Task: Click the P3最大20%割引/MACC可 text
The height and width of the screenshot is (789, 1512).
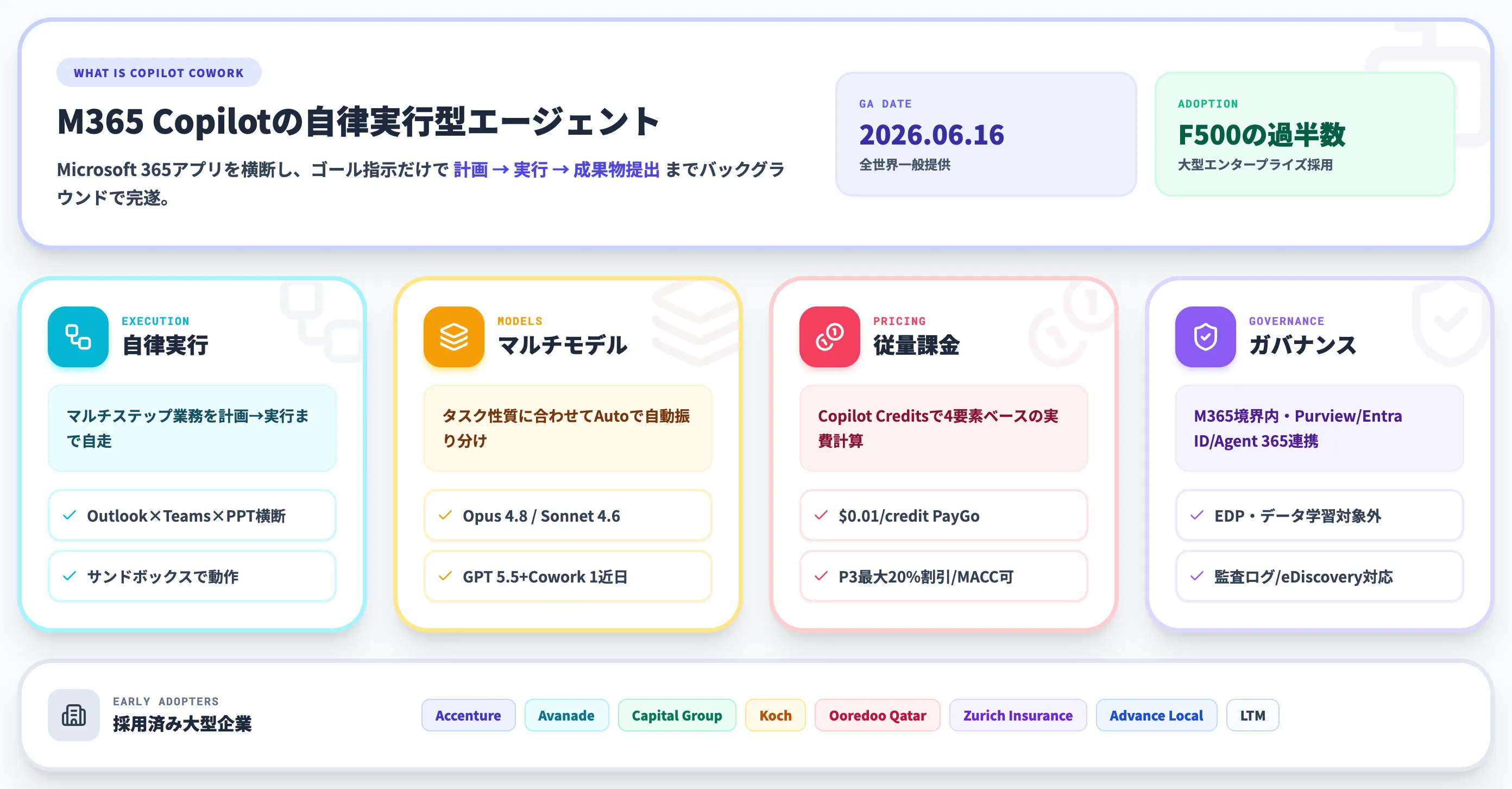Action: pos(925,577)
